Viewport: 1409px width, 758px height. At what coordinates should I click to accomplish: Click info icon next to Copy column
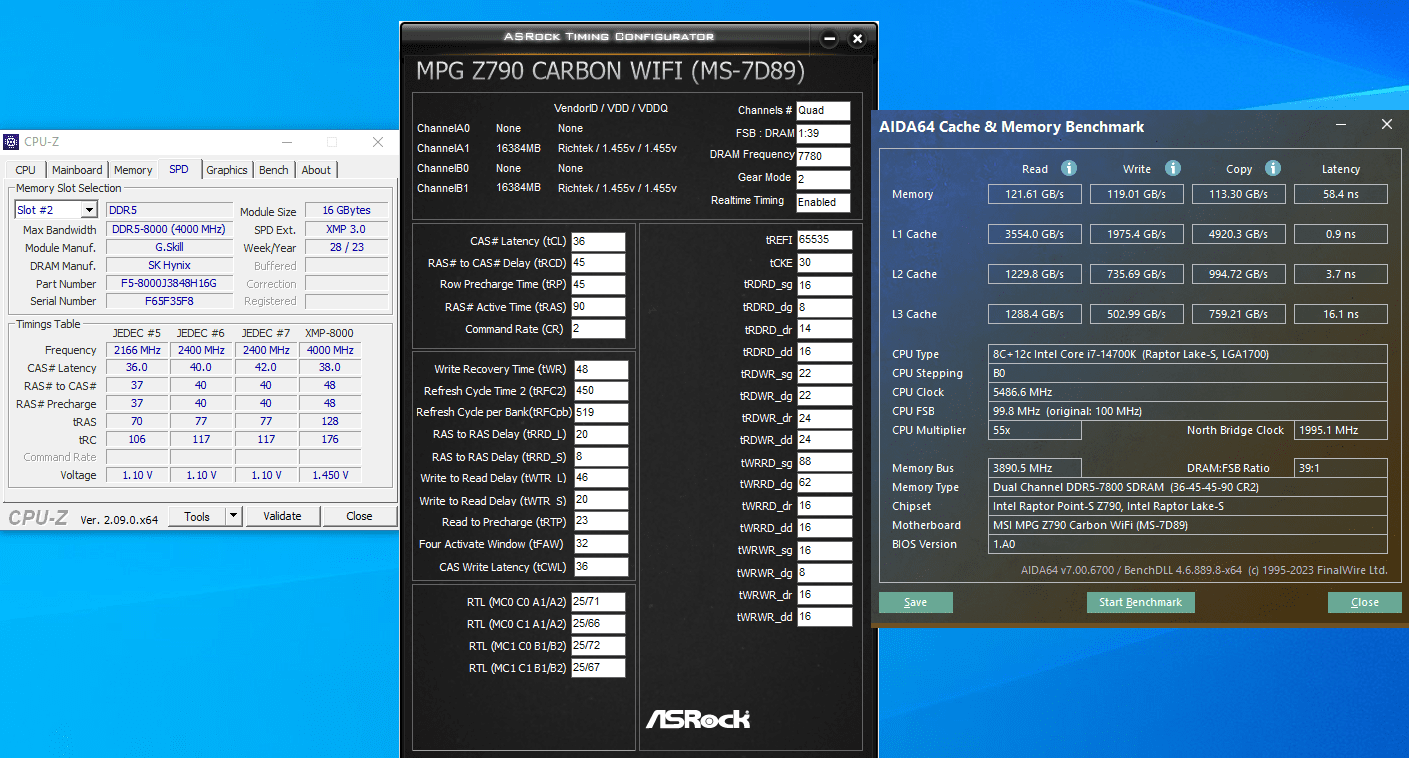(1273, 168)
